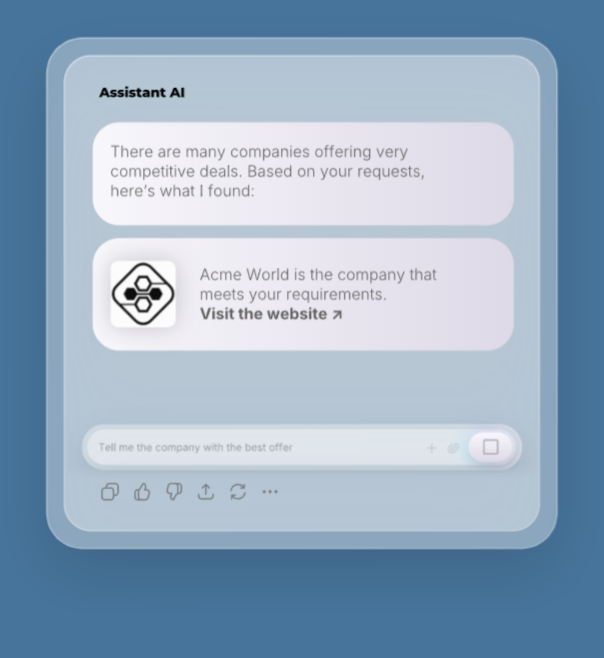This screenshot has width=604, height=658.
Task: Focus the 'Tell me the company' prompt field
Action: [256, 447]
